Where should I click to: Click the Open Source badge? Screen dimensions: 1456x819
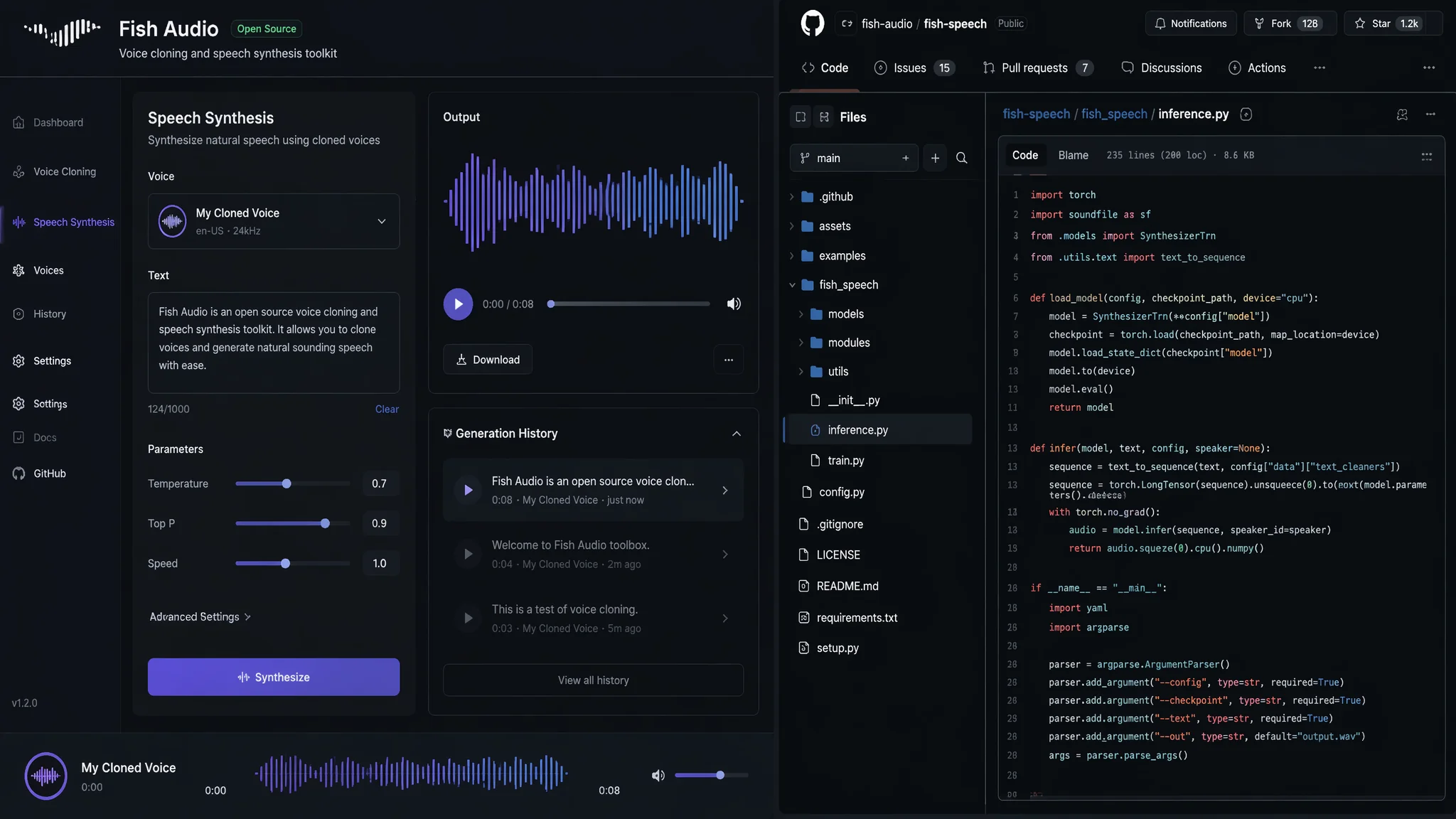point(267,28)
